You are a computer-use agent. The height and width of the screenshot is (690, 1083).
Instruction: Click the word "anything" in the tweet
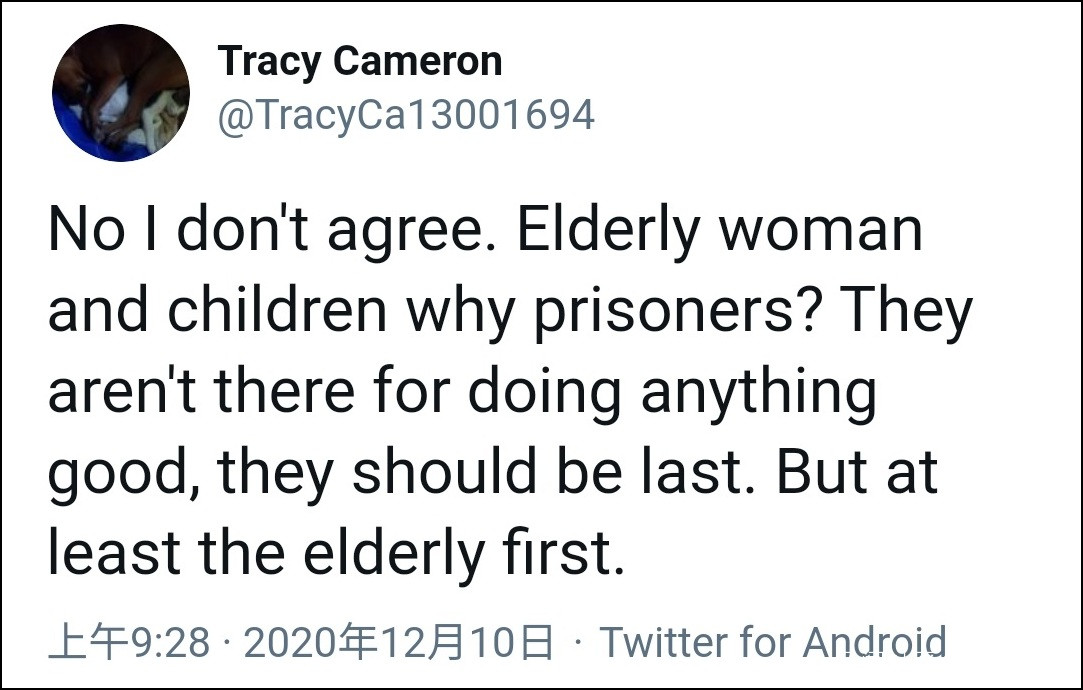click(x=759, y=392)
